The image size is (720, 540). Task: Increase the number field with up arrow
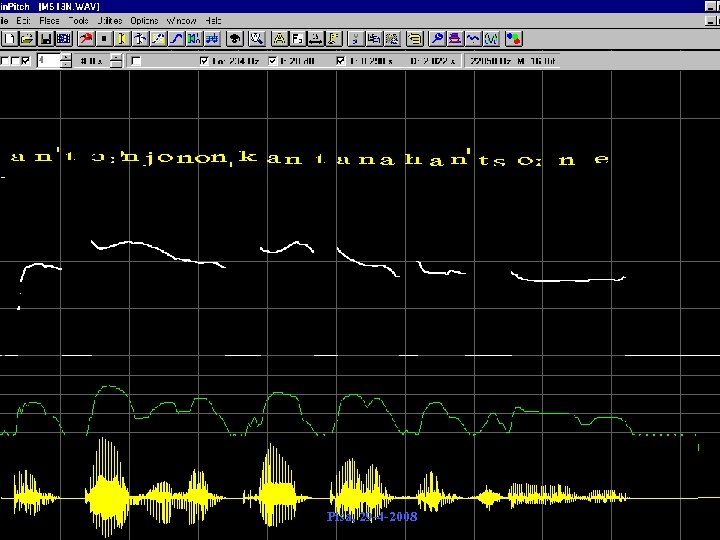66,57
